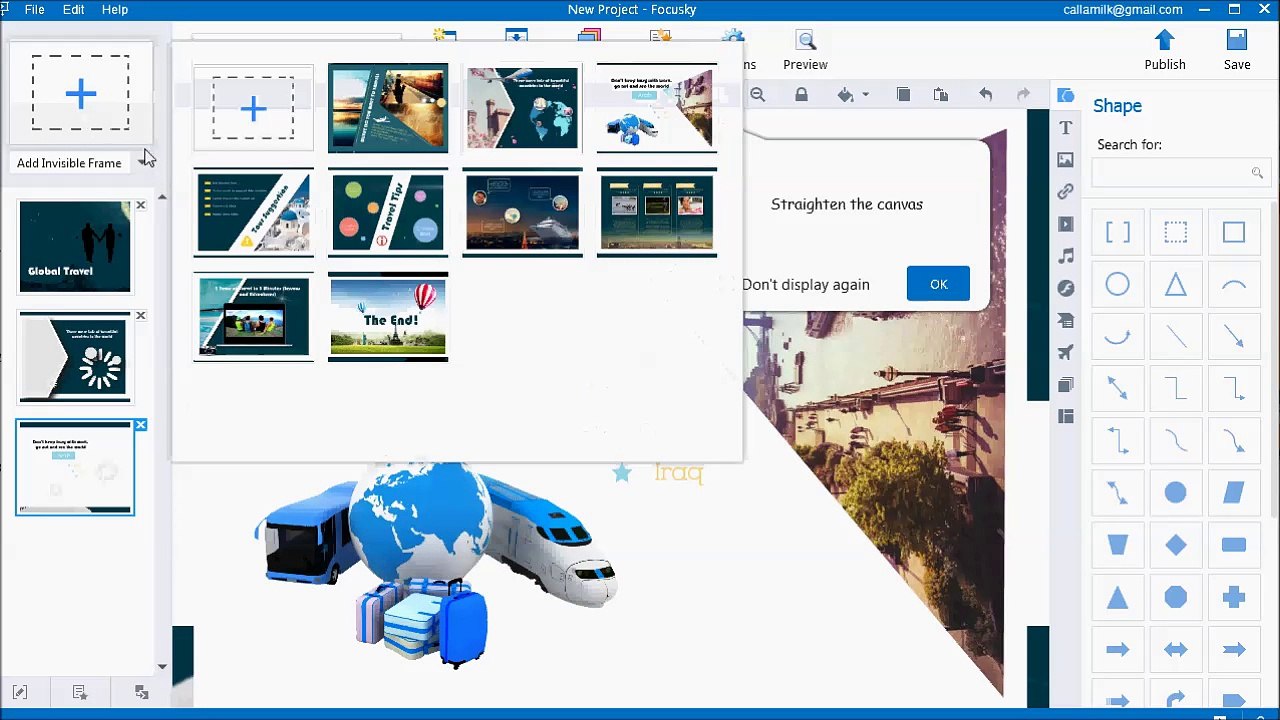
Task: Open the Video insert sidebar icon
Action: [1066, 224]
